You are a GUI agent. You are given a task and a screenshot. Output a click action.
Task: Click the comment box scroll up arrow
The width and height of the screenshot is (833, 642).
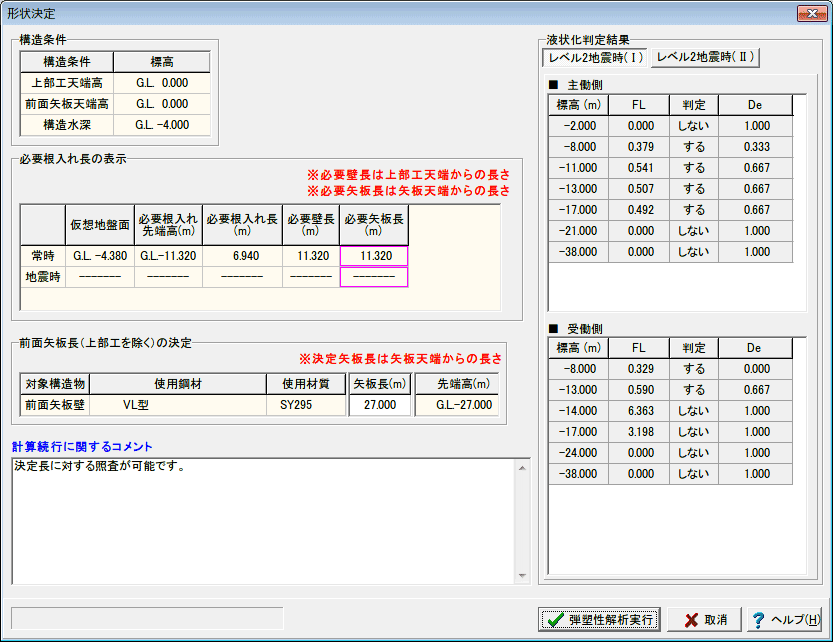[522, 468]
